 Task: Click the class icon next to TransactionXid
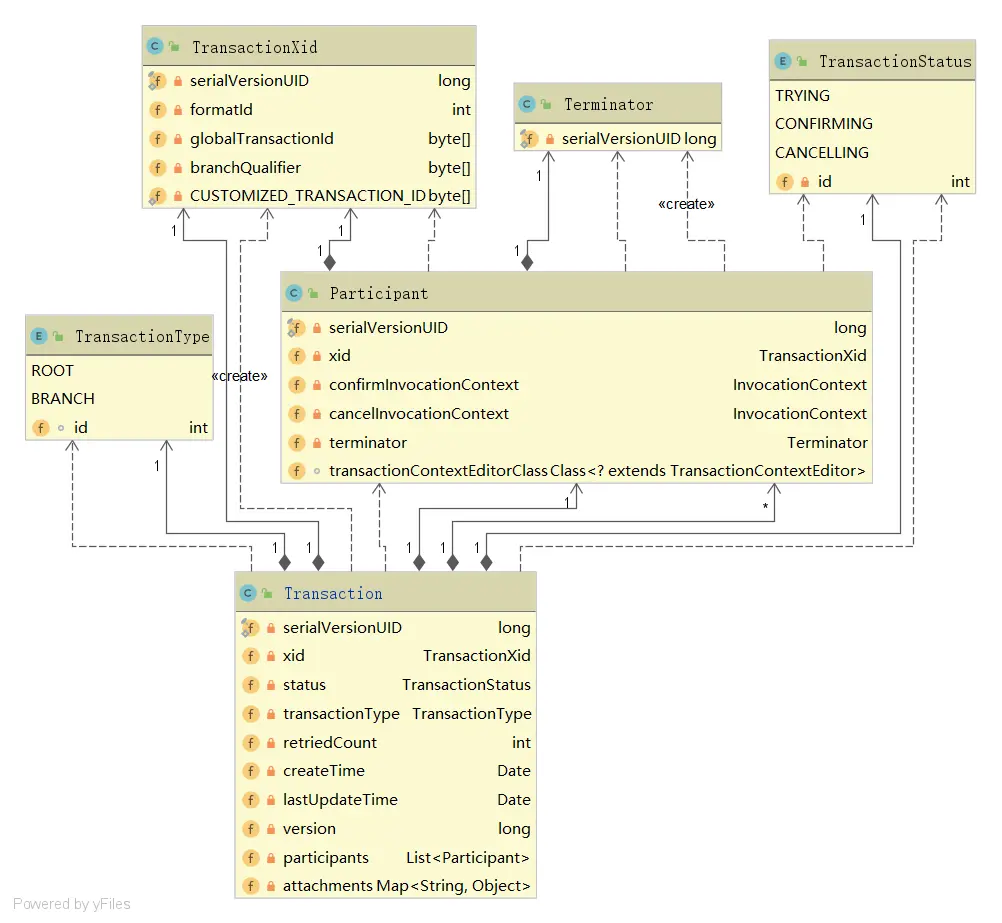[155, 47]
